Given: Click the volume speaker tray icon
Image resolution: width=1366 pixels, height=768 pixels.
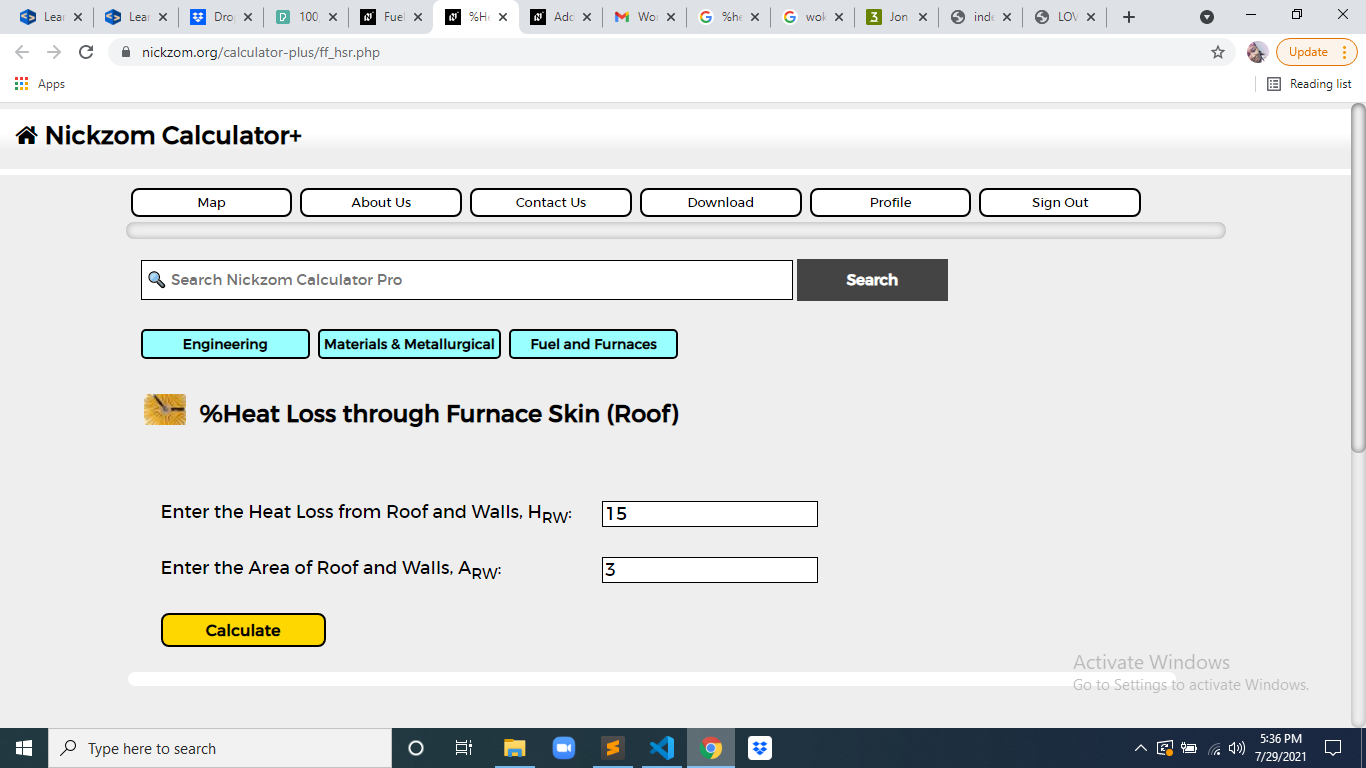Looking at the screenshot, I should pos(1237,748).
